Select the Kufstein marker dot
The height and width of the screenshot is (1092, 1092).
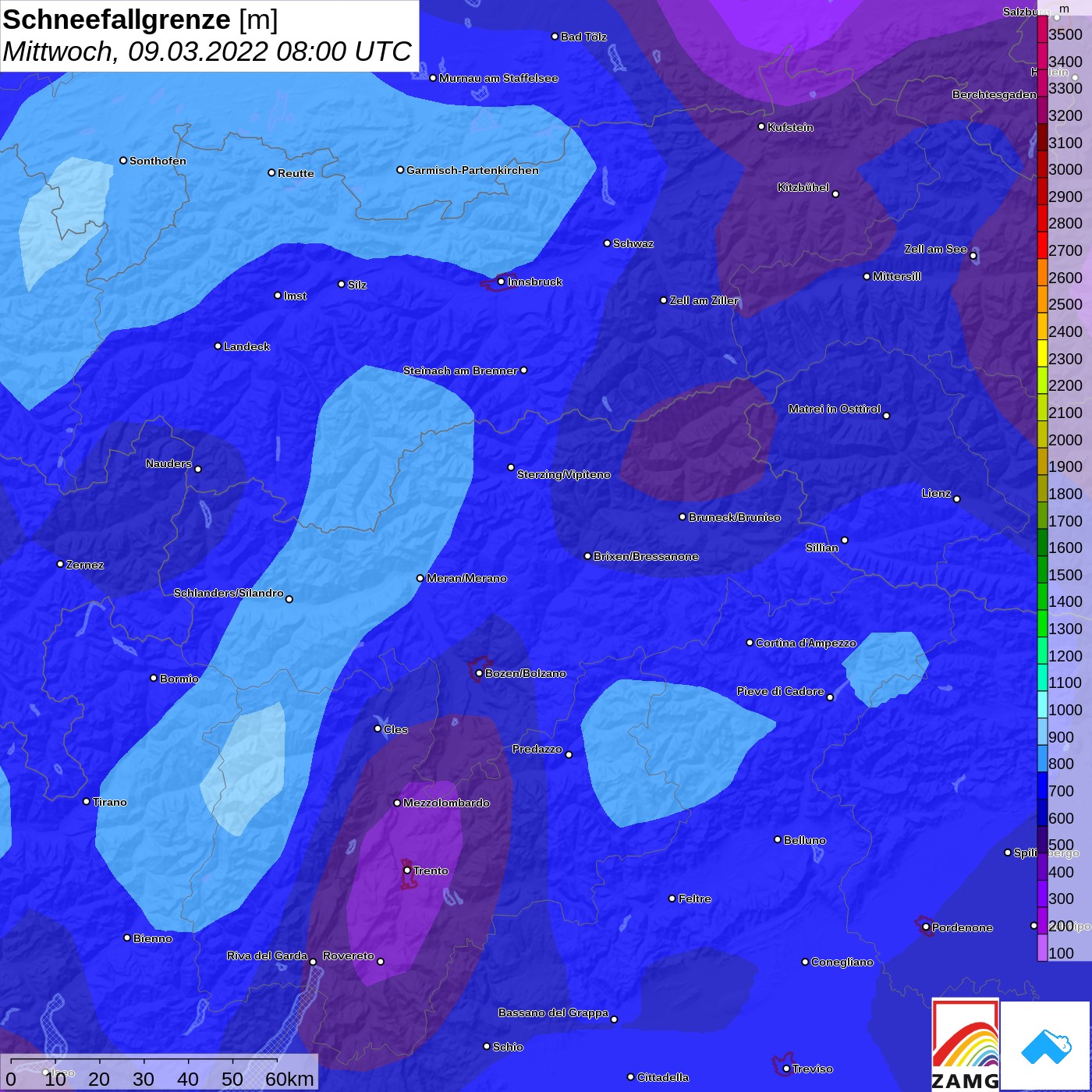point(761,126)
